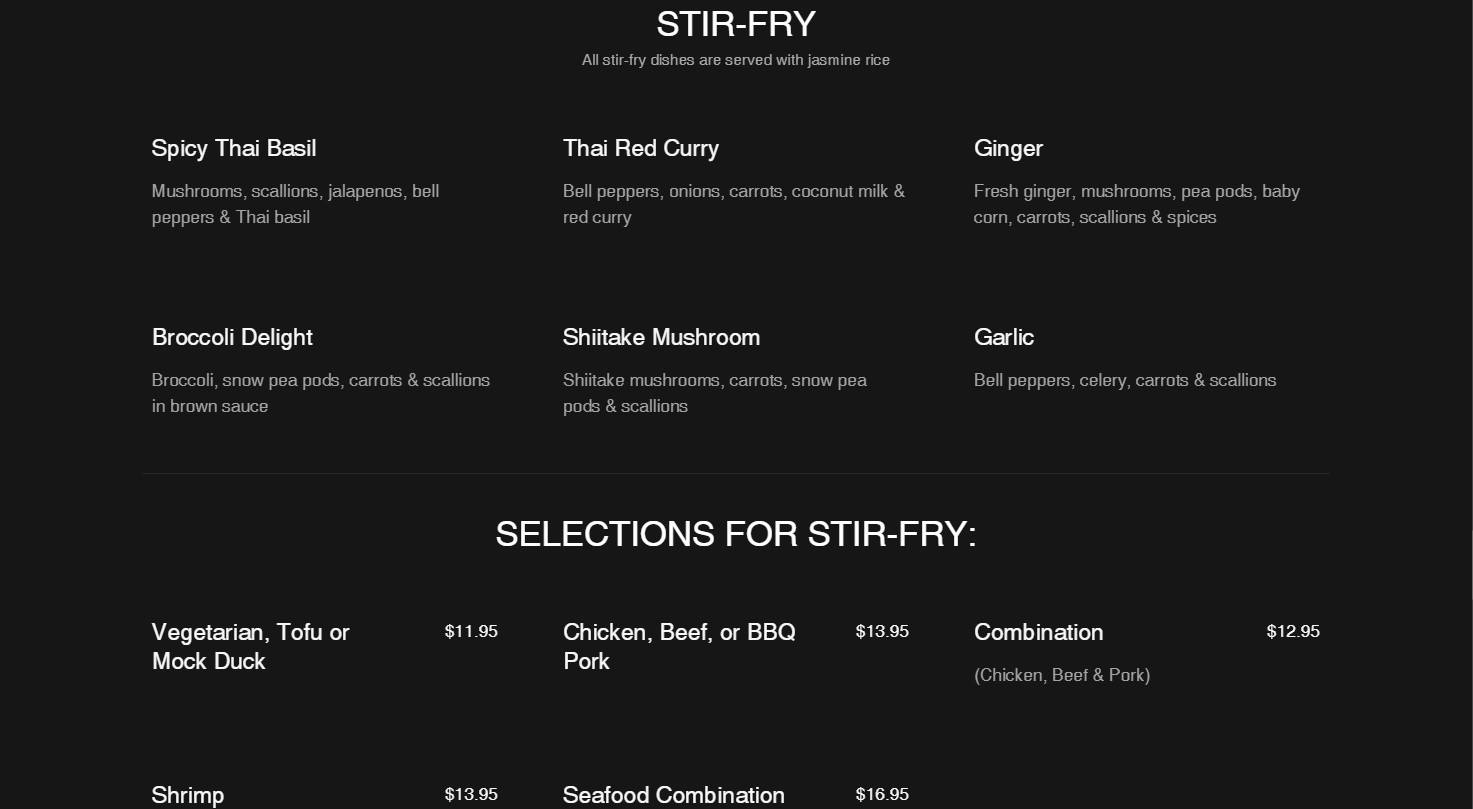Click the SELECTIONS FOR STIR-FRY heading
1473x809 pixels.
pos(736,534)
